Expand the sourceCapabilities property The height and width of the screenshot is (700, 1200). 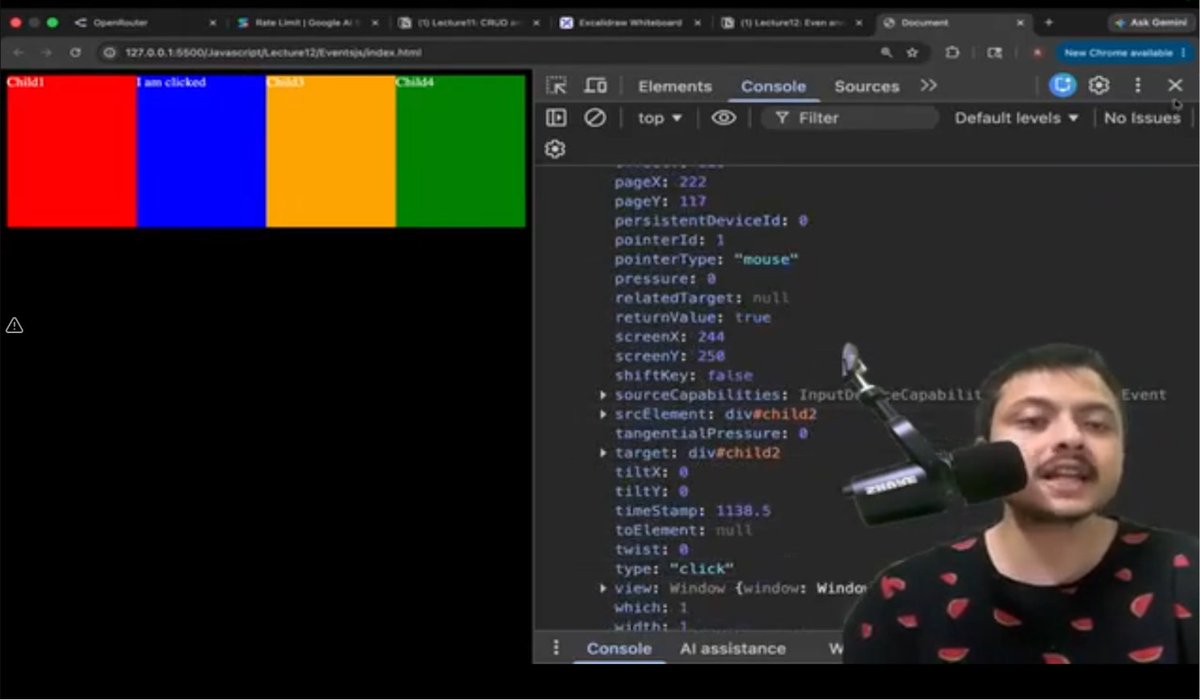coord(603,395)
